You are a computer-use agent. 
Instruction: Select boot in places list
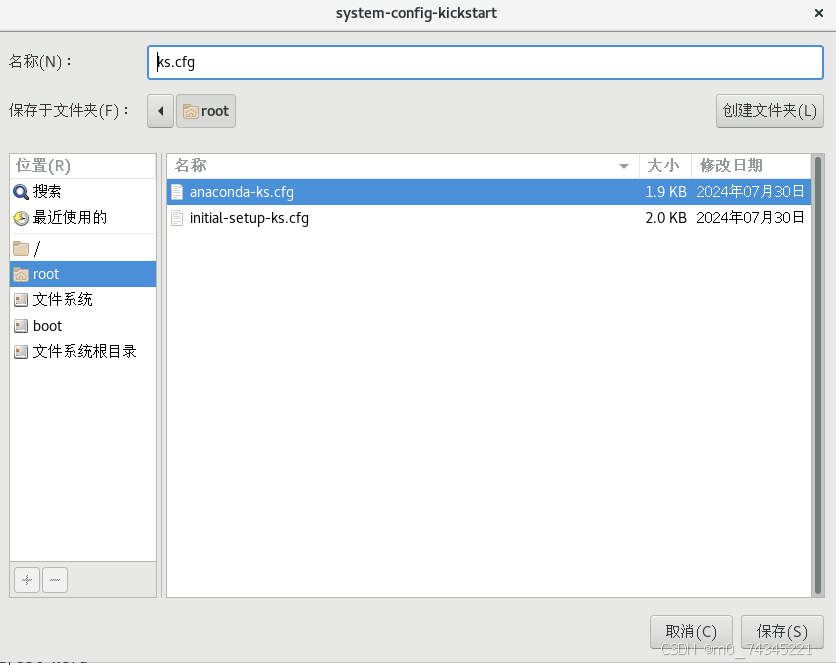click(x=83, y=326)
